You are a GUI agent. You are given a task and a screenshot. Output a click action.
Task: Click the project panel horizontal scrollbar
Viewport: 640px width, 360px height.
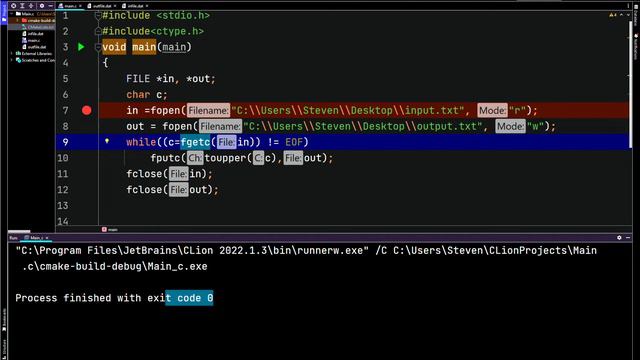click(x=19, y=231)
